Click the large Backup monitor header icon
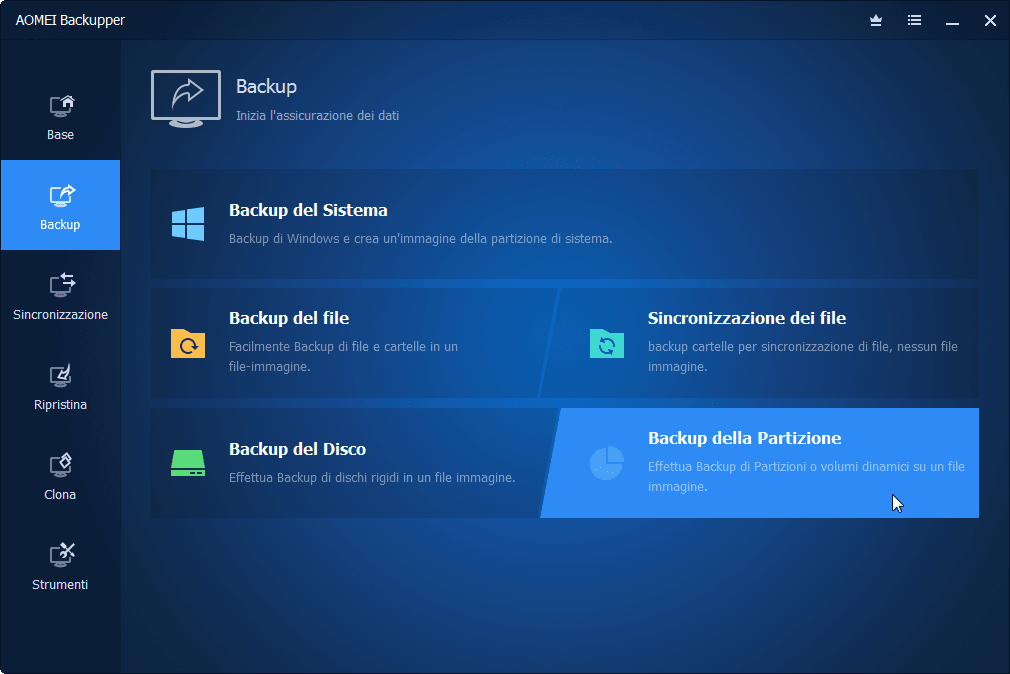 186,99
